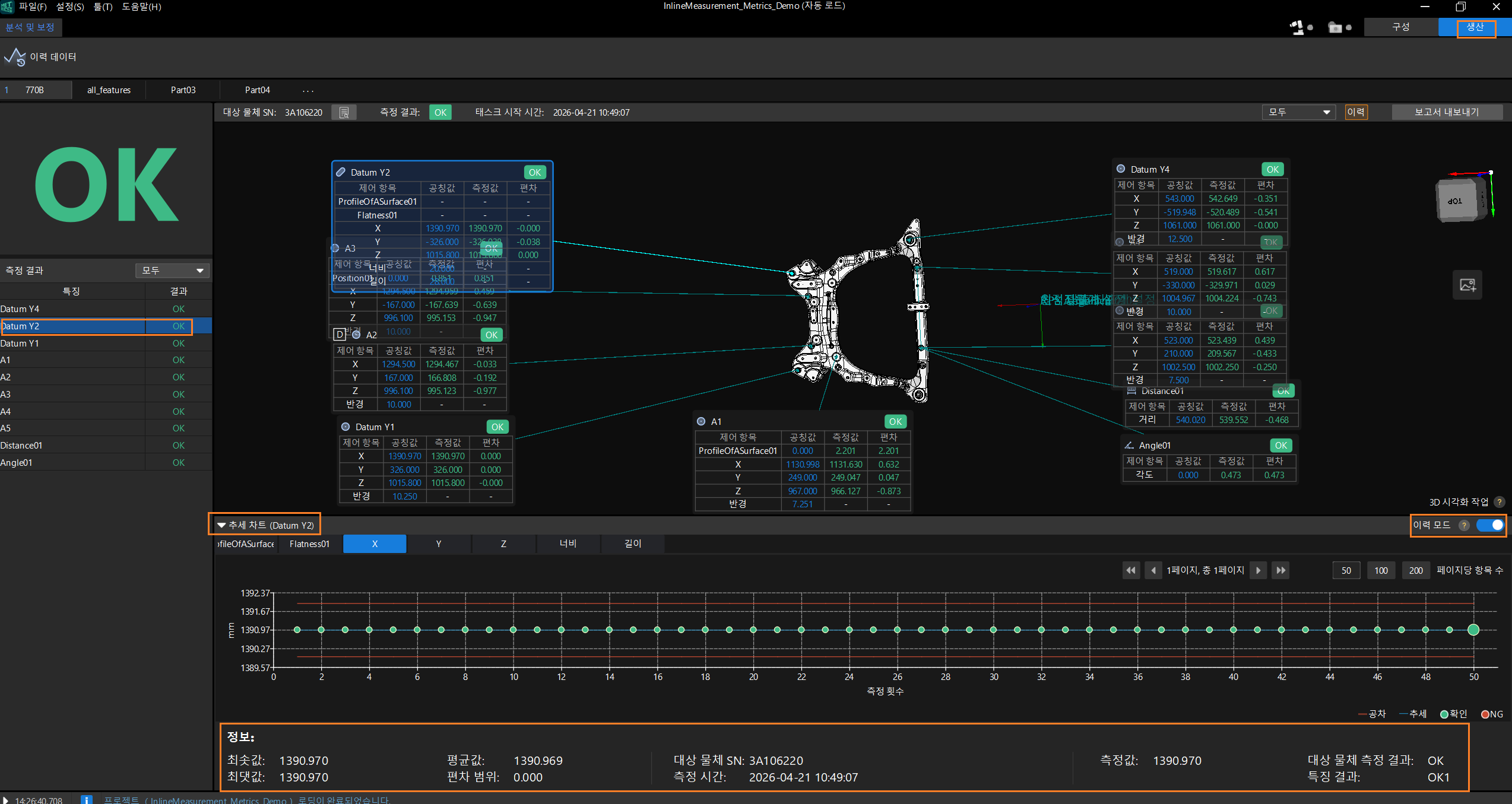Select 100 items per page
The width and height of the screenshot is (1512, 804).
pos(1381,570)
